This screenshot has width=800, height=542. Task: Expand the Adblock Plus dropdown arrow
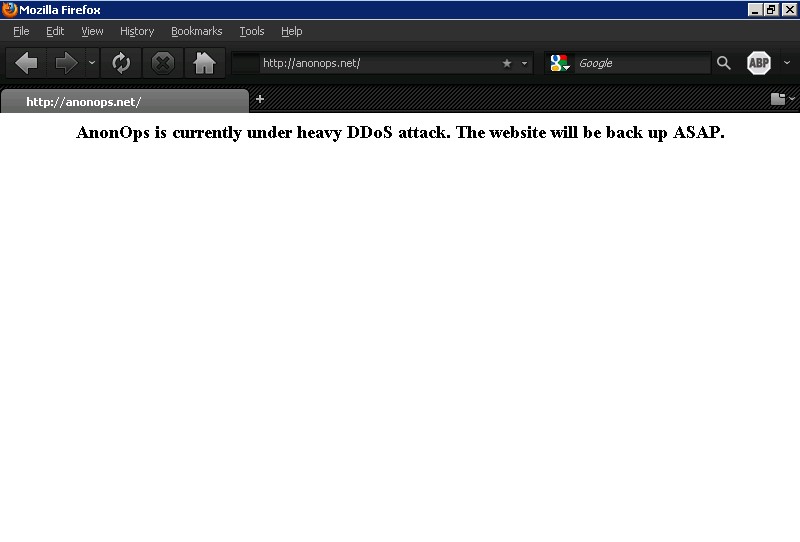(x=787, y=63)
